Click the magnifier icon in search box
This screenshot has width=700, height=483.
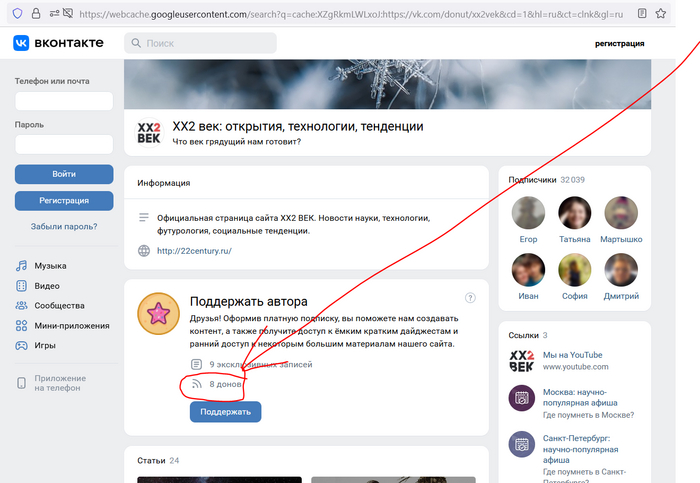136,43
